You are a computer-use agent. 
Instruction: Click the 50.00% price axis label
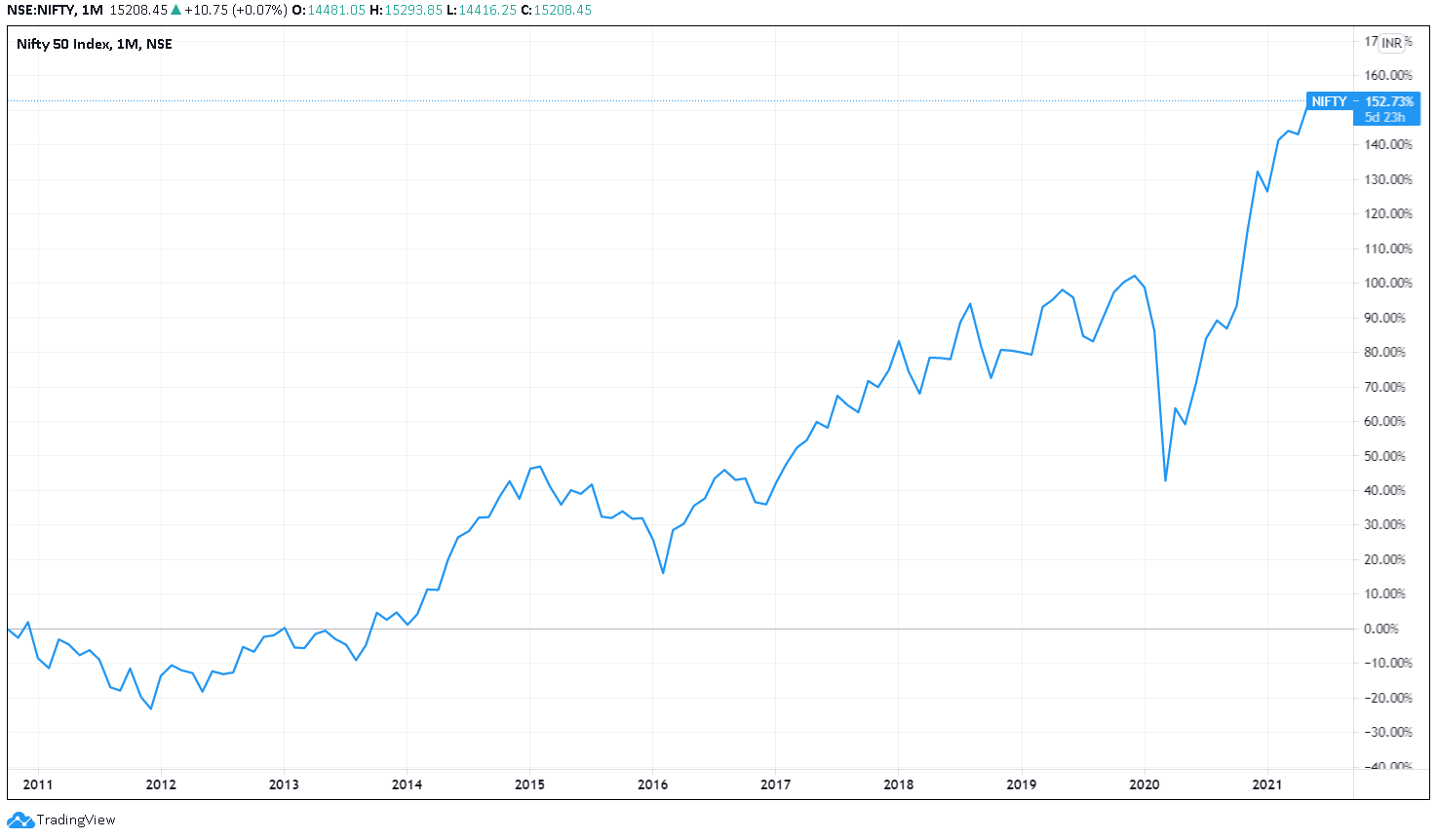1384,456
